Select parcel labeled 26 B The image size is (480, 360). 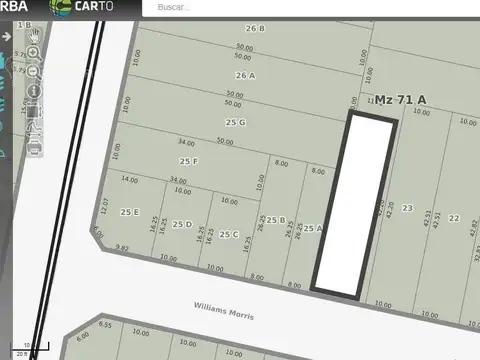point(255,29)
